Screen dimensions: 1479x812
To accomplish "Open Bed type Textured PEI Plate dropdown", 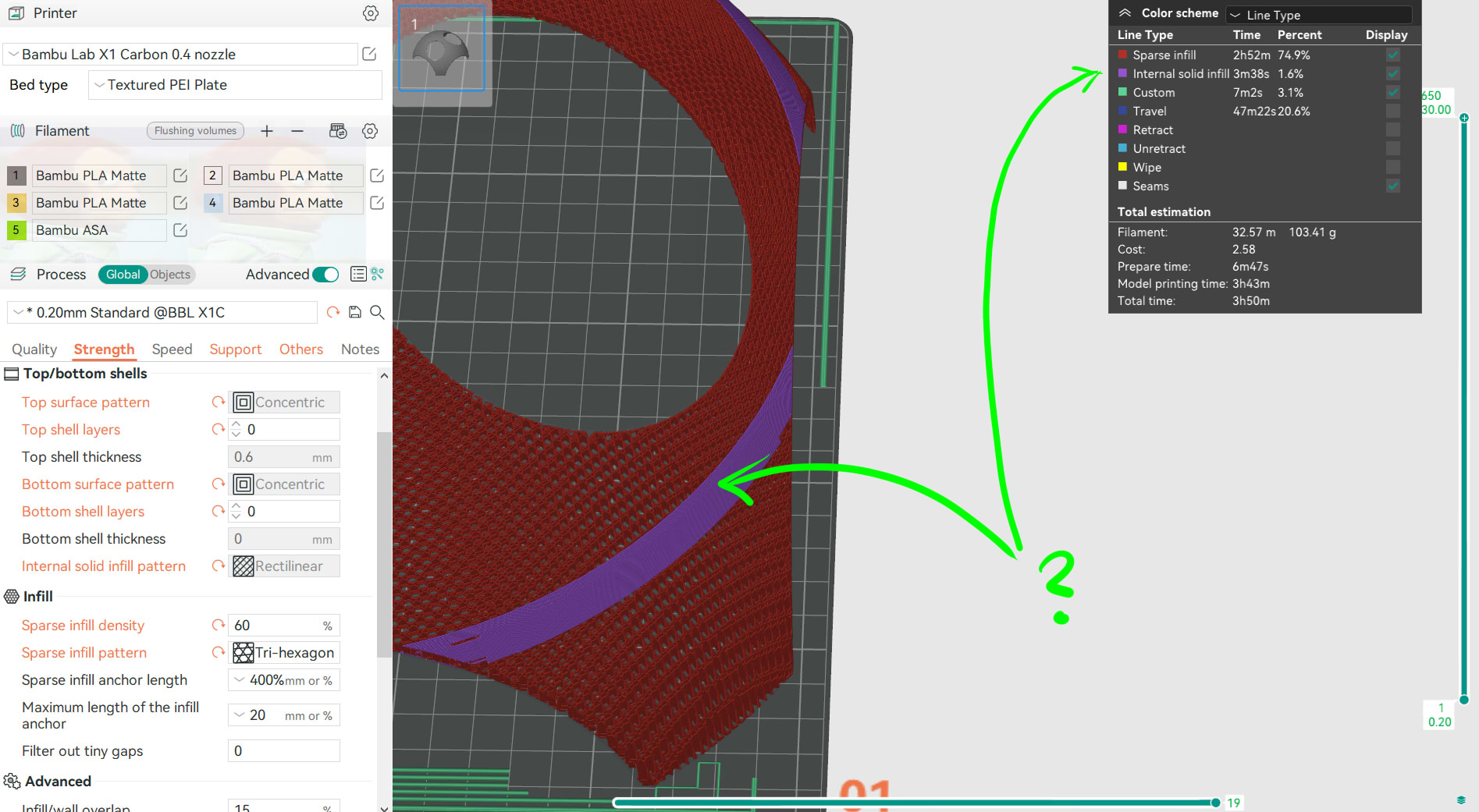I will 235,85.
